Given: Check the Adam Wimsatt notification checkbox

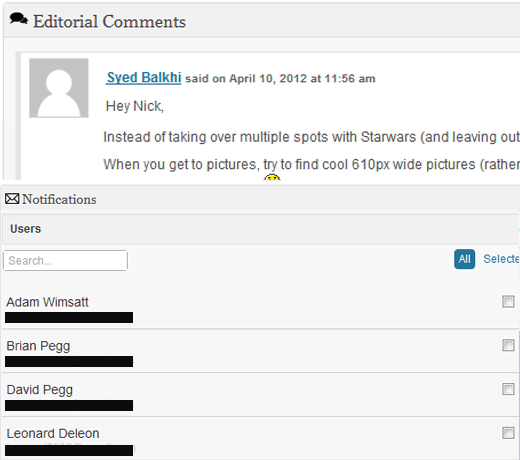Looking at the screenshot, I should tap(508, 301).
